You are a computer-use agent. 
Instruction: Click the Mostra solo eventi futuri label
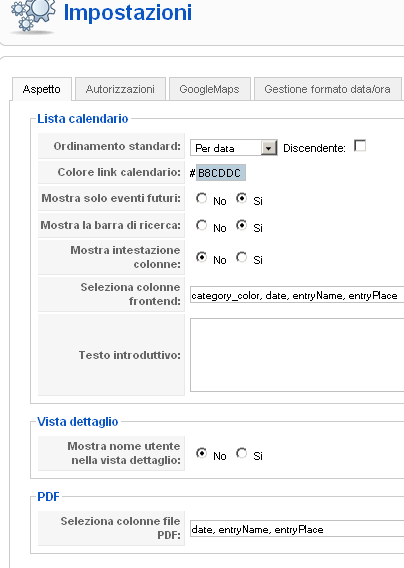pyautogui.click(x=111, y=198)
